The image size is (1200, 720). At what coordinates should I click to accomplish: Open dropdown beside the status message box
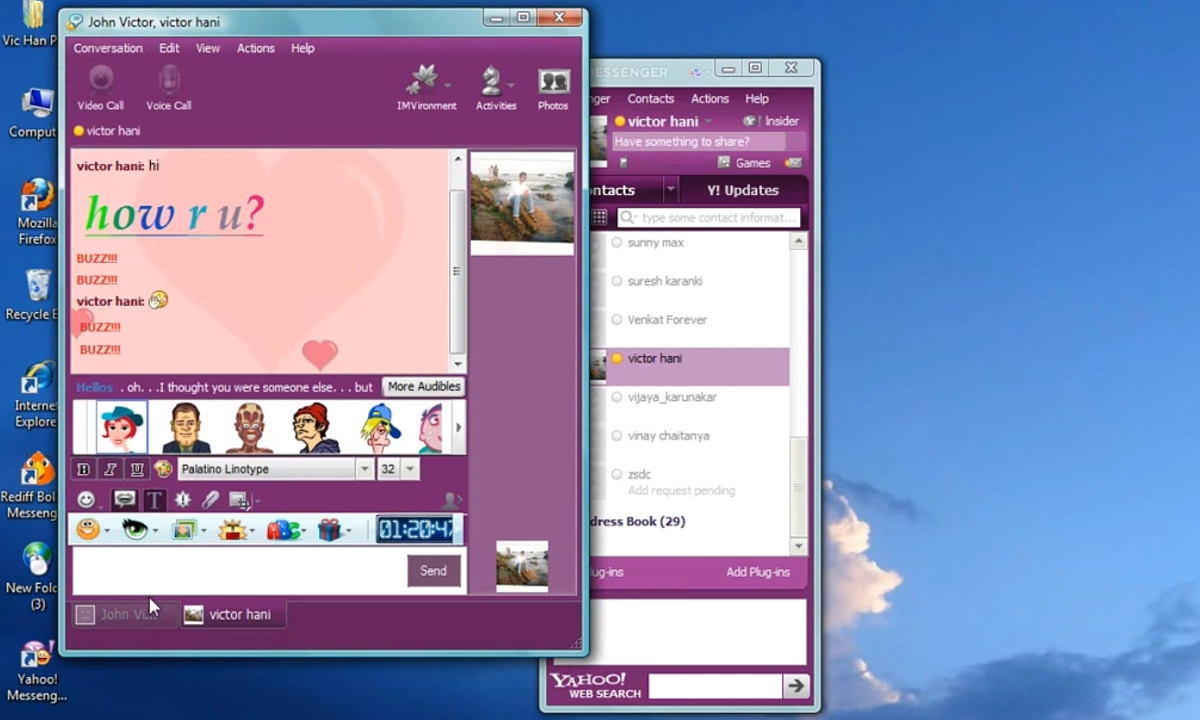[794, 142]
